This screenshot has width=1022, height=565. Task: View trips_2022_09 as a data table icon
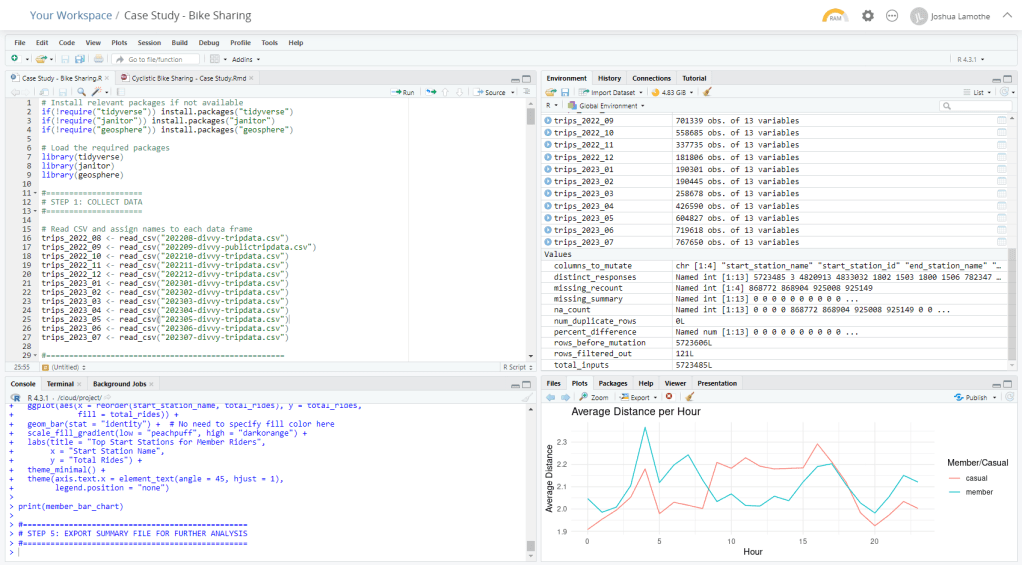(1001, 120)
